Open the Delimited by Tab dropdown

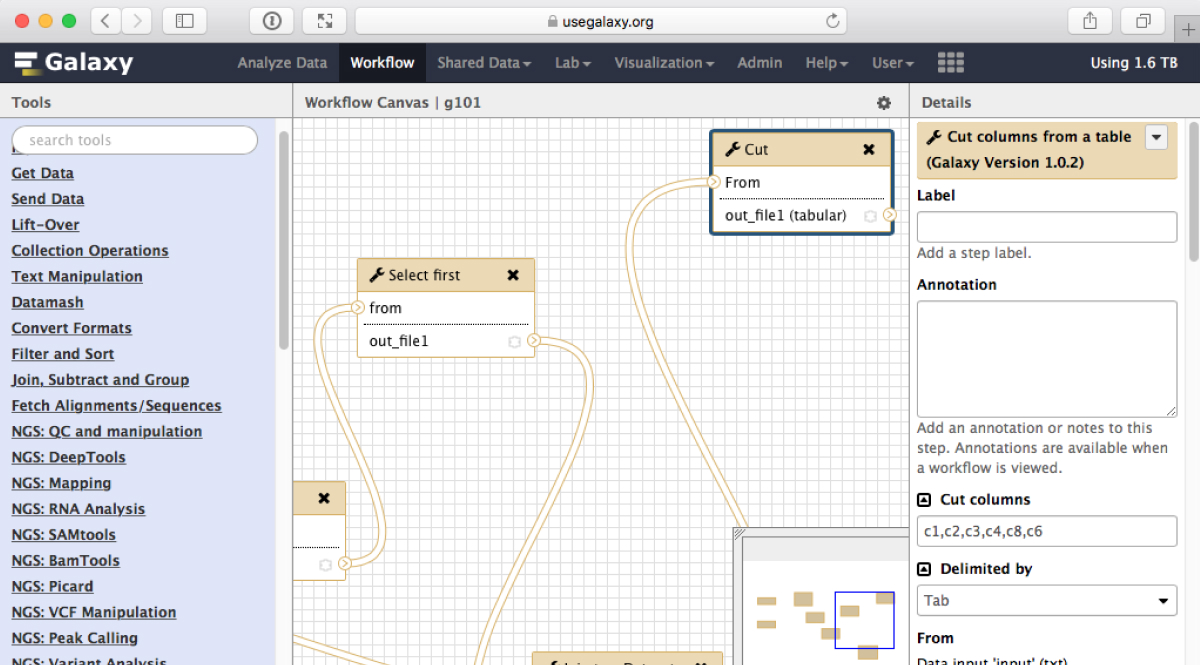click(1046, 601)
